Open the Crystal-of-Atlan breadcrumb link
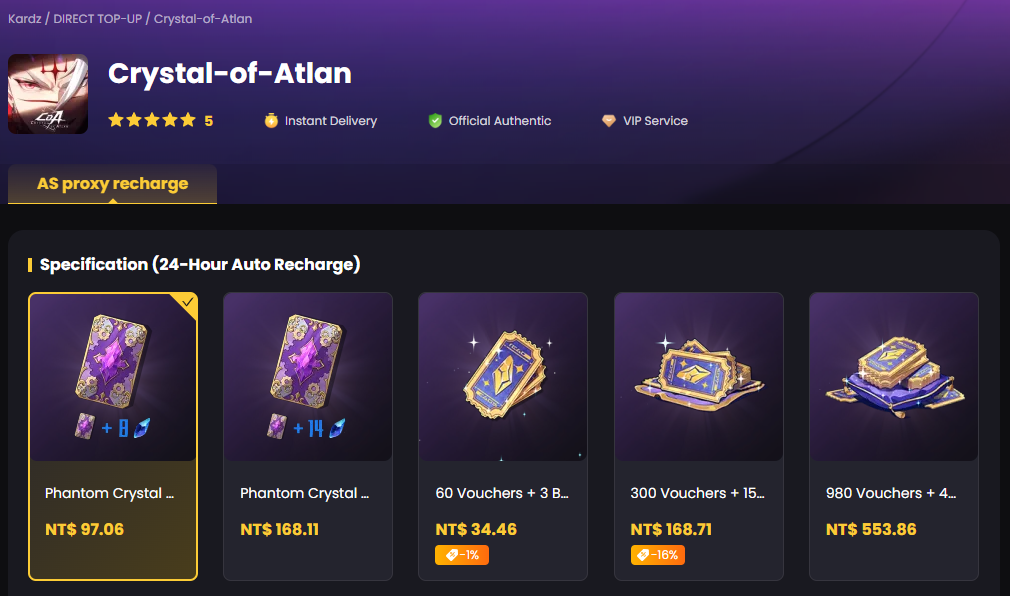Screen dimensions: 1010x596 coord(201,18)
